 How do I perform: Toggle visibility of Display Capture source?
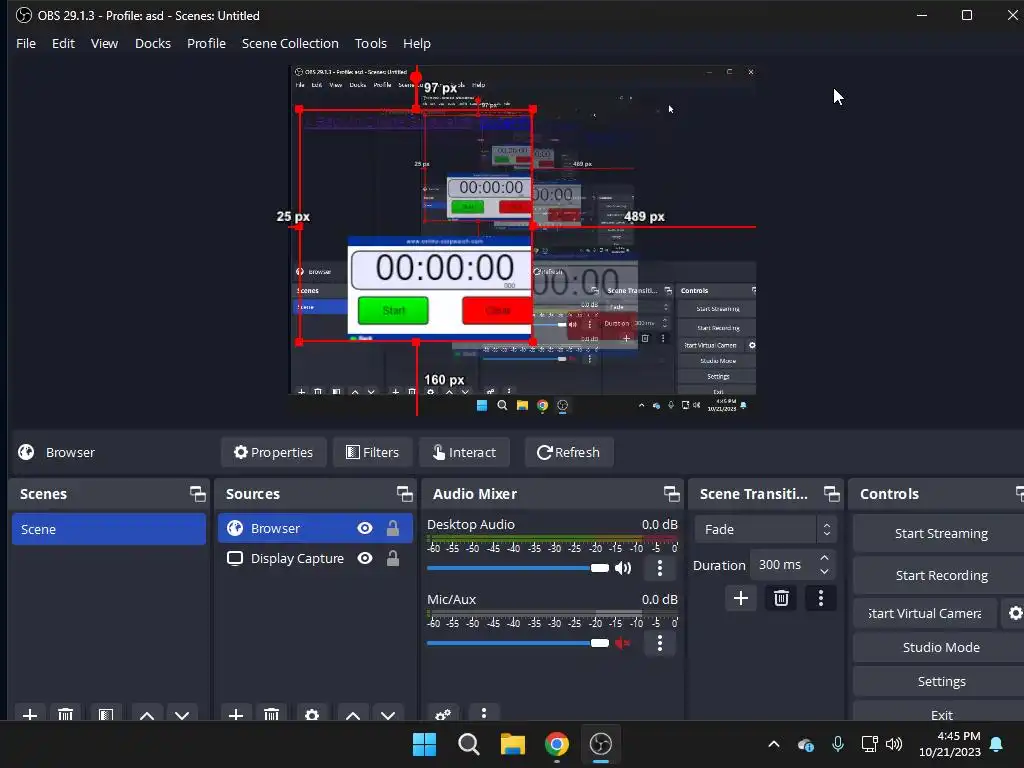tap(365, 558)
